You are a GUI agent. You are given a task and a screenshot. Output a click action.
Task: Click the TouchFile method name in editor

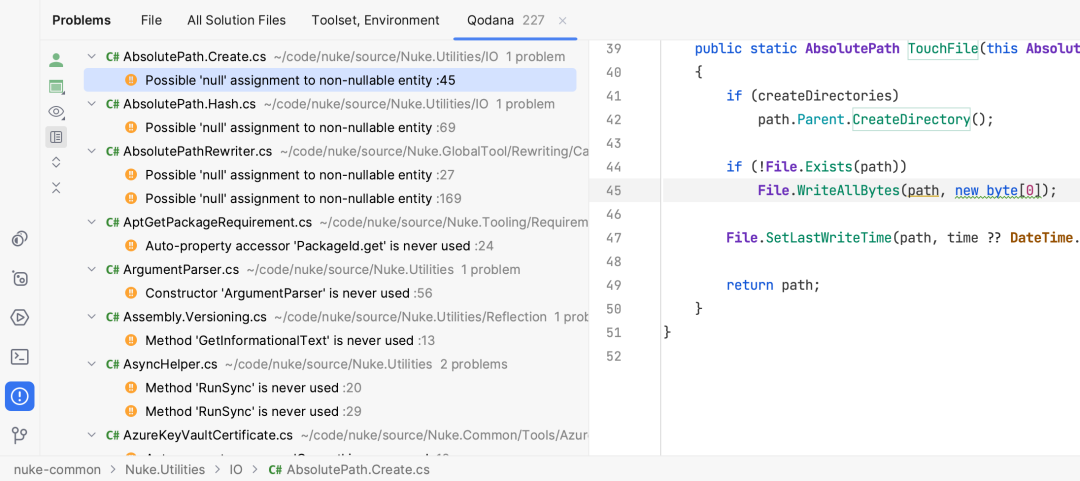[943, 48]
